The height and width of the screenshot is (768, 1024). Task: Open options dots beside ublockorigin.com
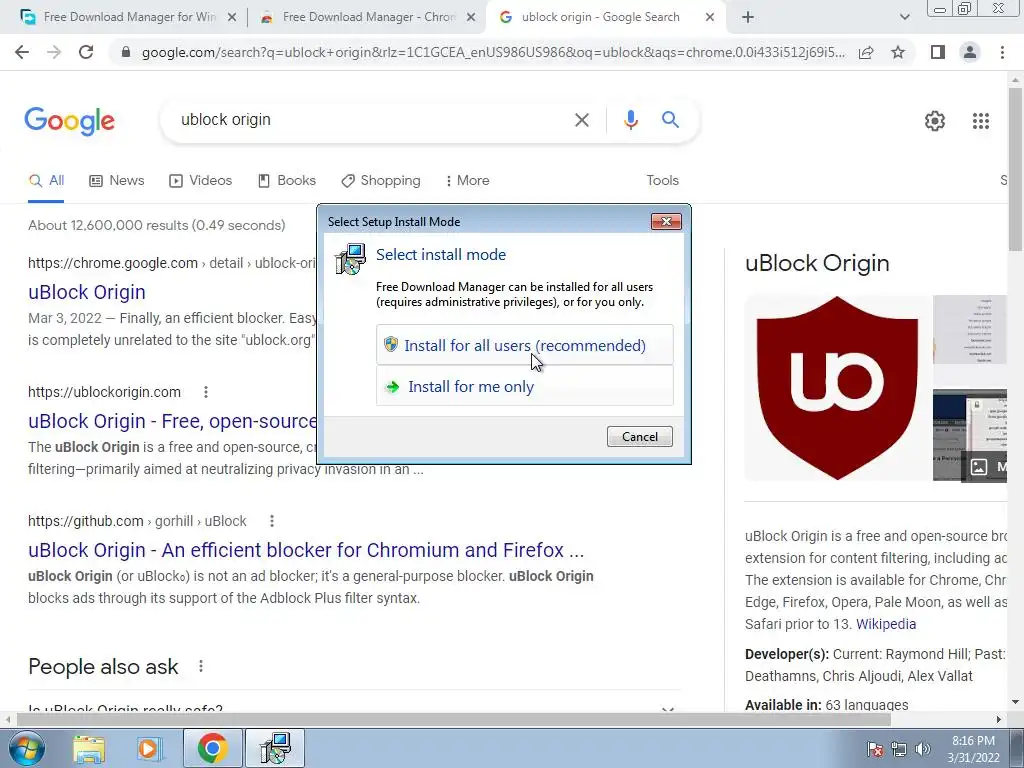206,392
